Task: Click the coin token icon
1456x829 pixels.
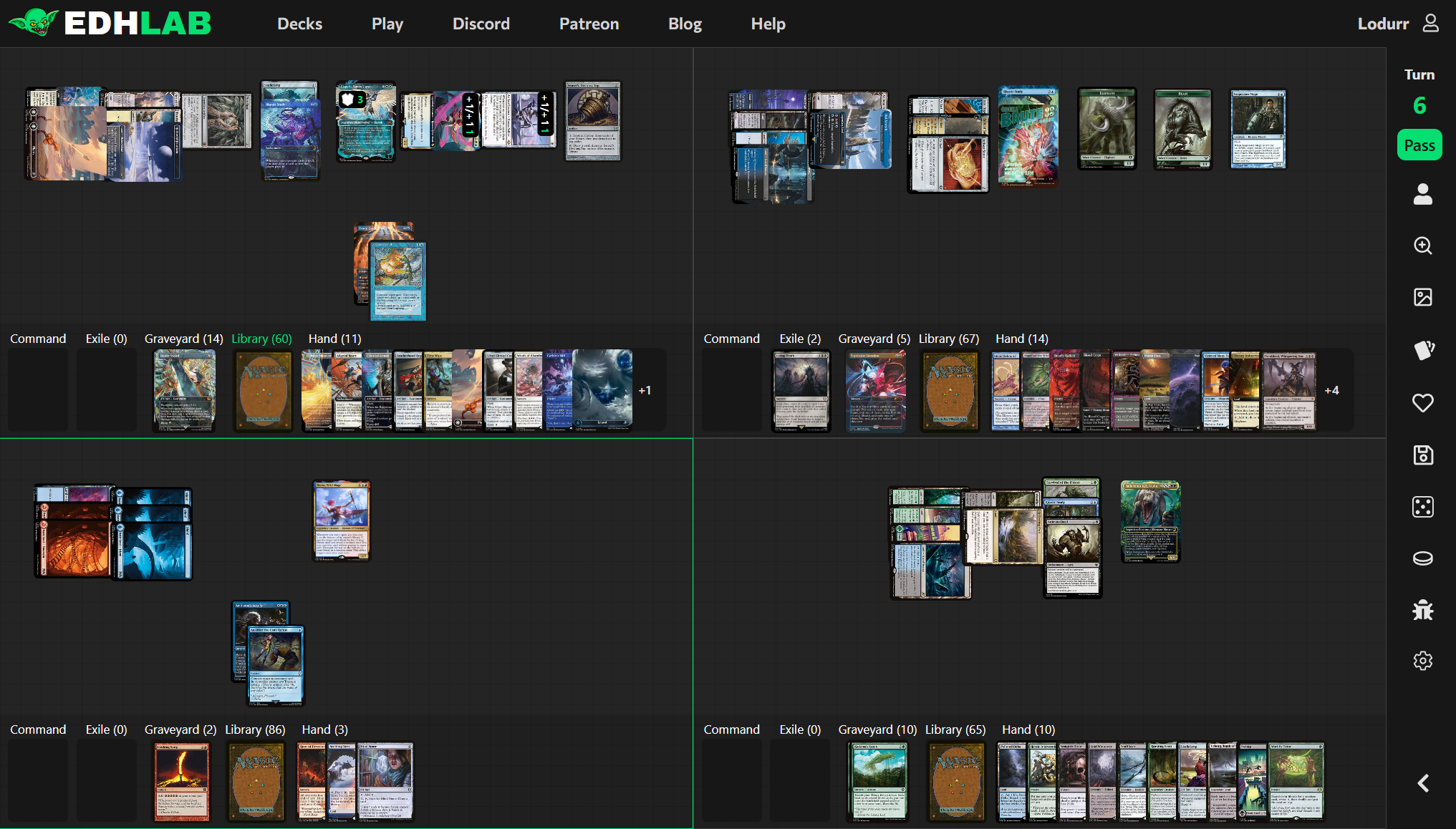Action: (x=1422, y=558)
